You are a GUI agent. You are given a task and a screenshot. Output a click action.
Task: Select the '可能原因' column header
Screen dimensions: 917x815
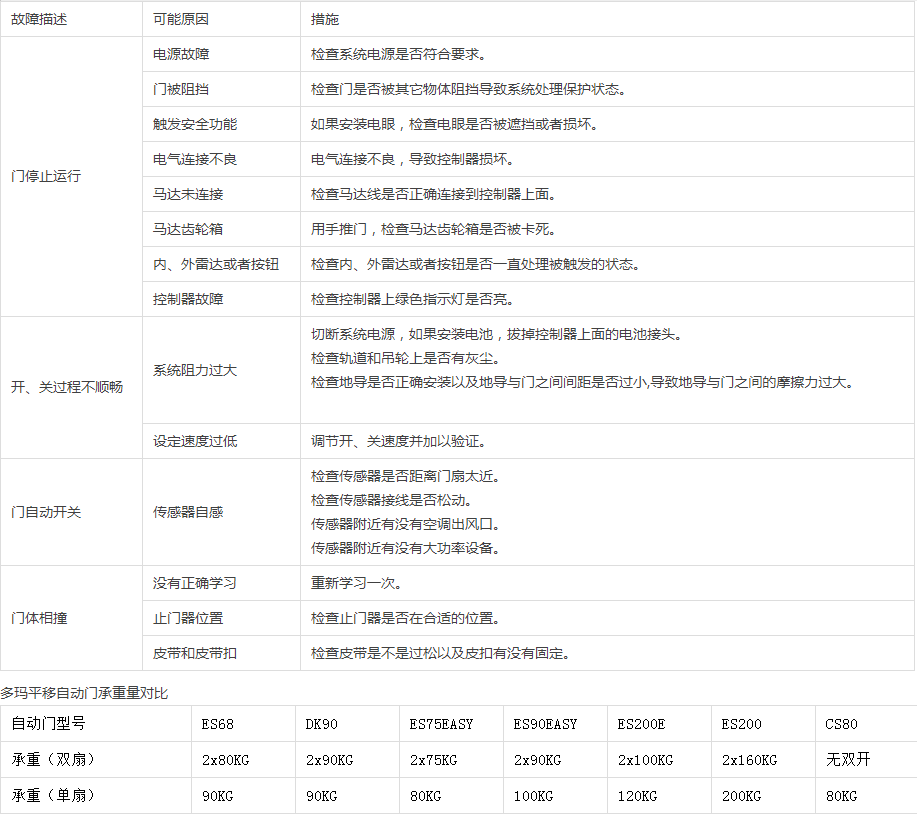(181, 19)
